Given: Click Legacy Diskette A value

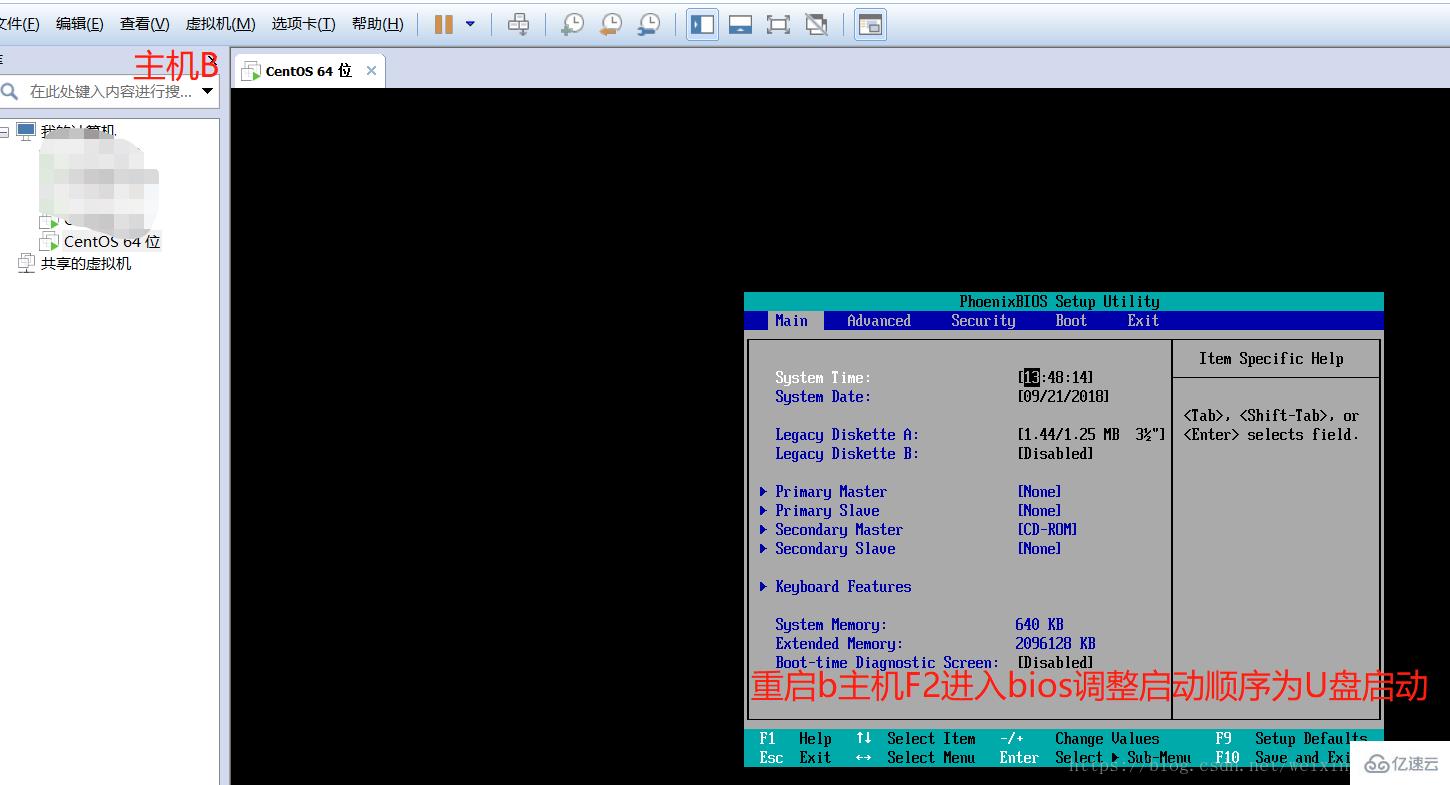Looking at the screenshot, I should (1092, 435).
